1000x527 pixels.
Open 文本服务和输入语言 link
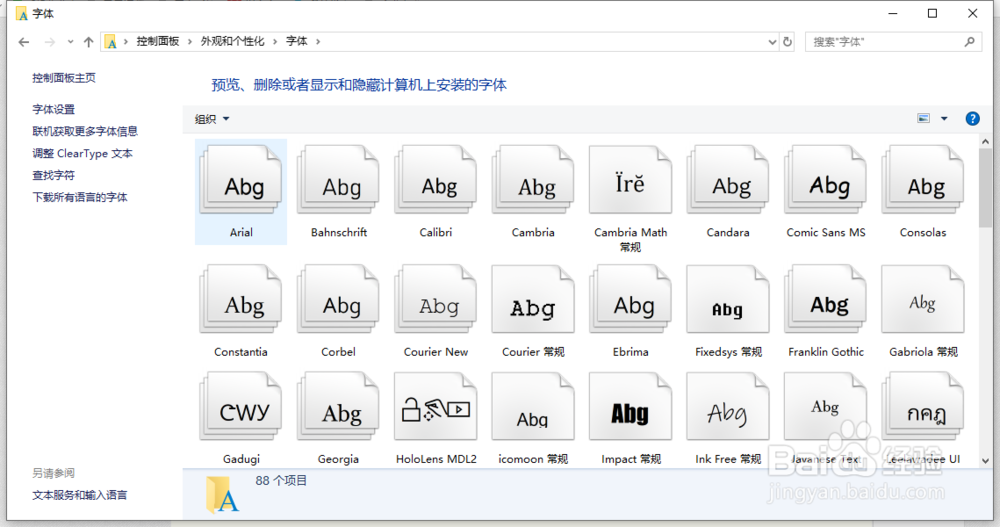coord(80,495)
